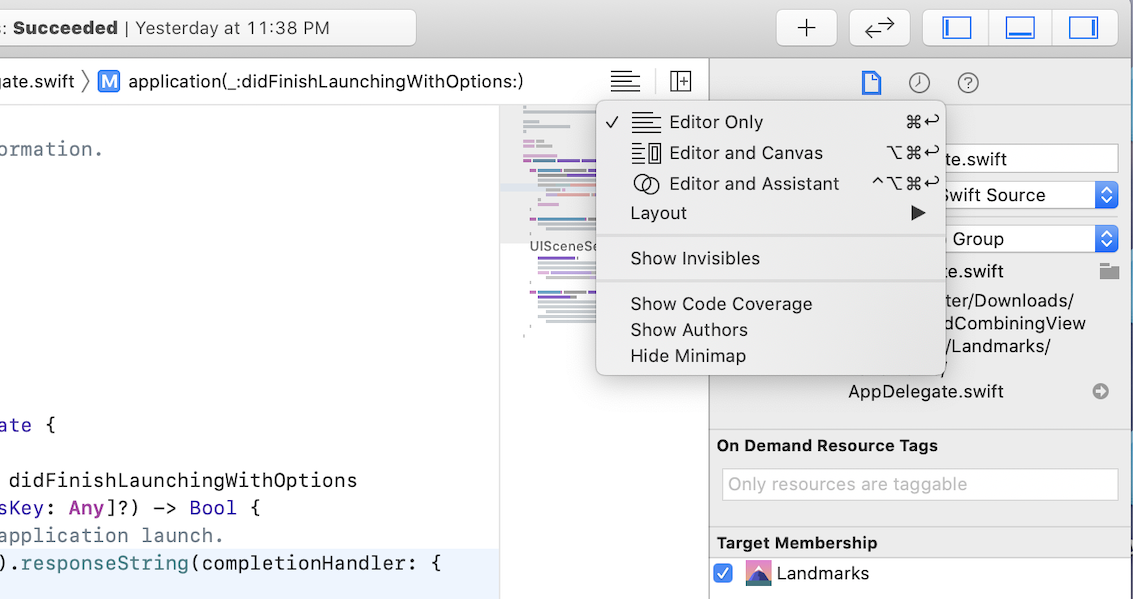Add an editor on the right

tap(681, 81)
